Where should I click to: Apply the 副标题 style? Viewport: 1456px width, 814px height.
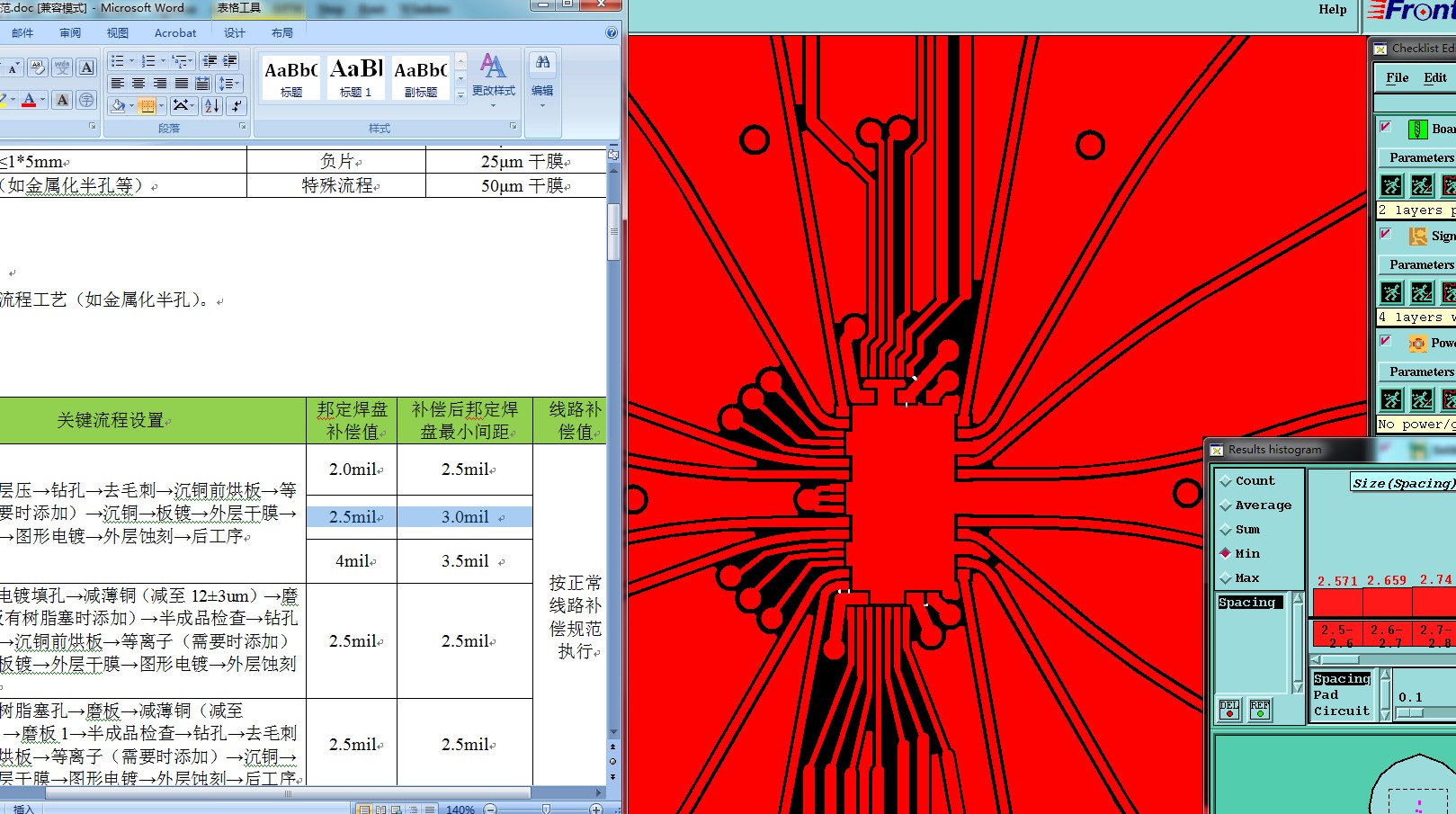point(420,76)
